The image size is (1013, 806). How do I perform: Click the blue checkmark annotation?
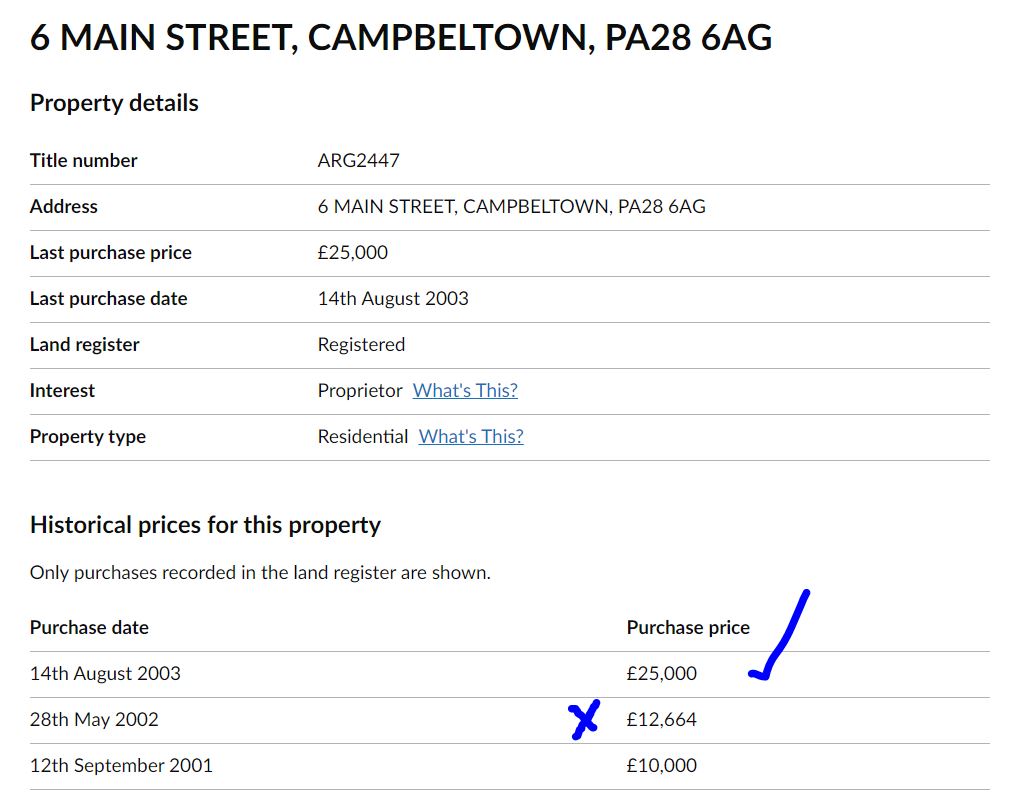[x=778, y=636]
